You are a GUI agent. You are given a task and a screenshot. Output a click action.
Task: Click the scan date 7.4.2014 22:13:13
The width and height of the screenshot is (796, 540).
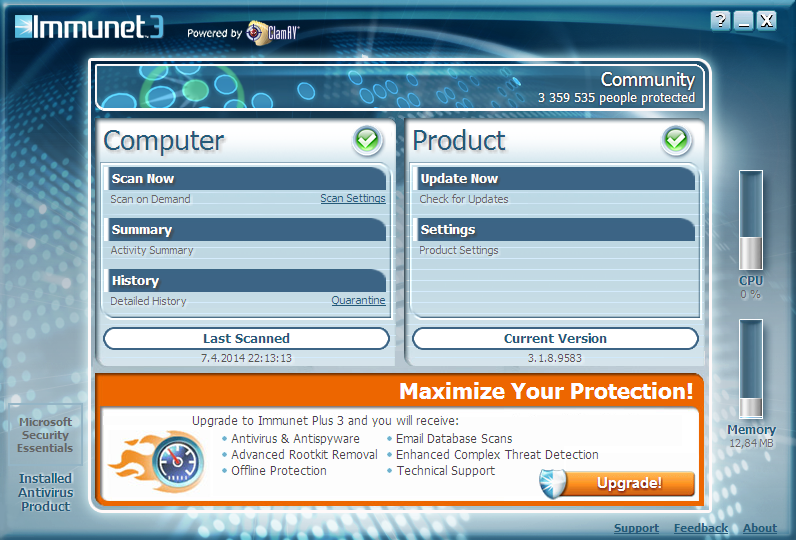[x=246, y=358]
